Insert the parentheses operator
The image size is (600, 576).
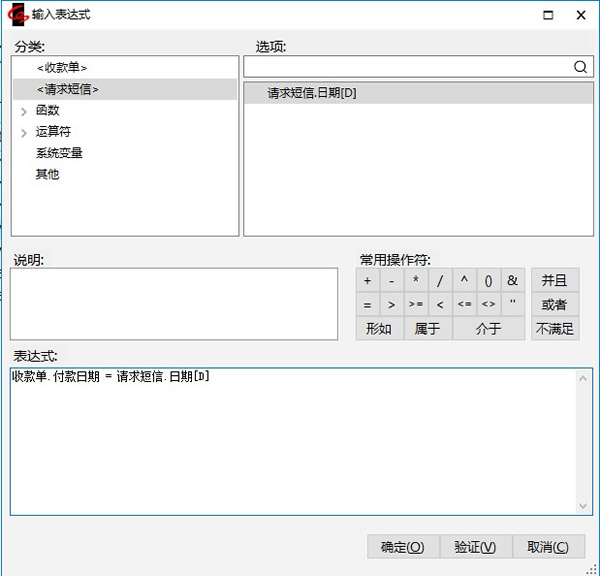point(488,281)
